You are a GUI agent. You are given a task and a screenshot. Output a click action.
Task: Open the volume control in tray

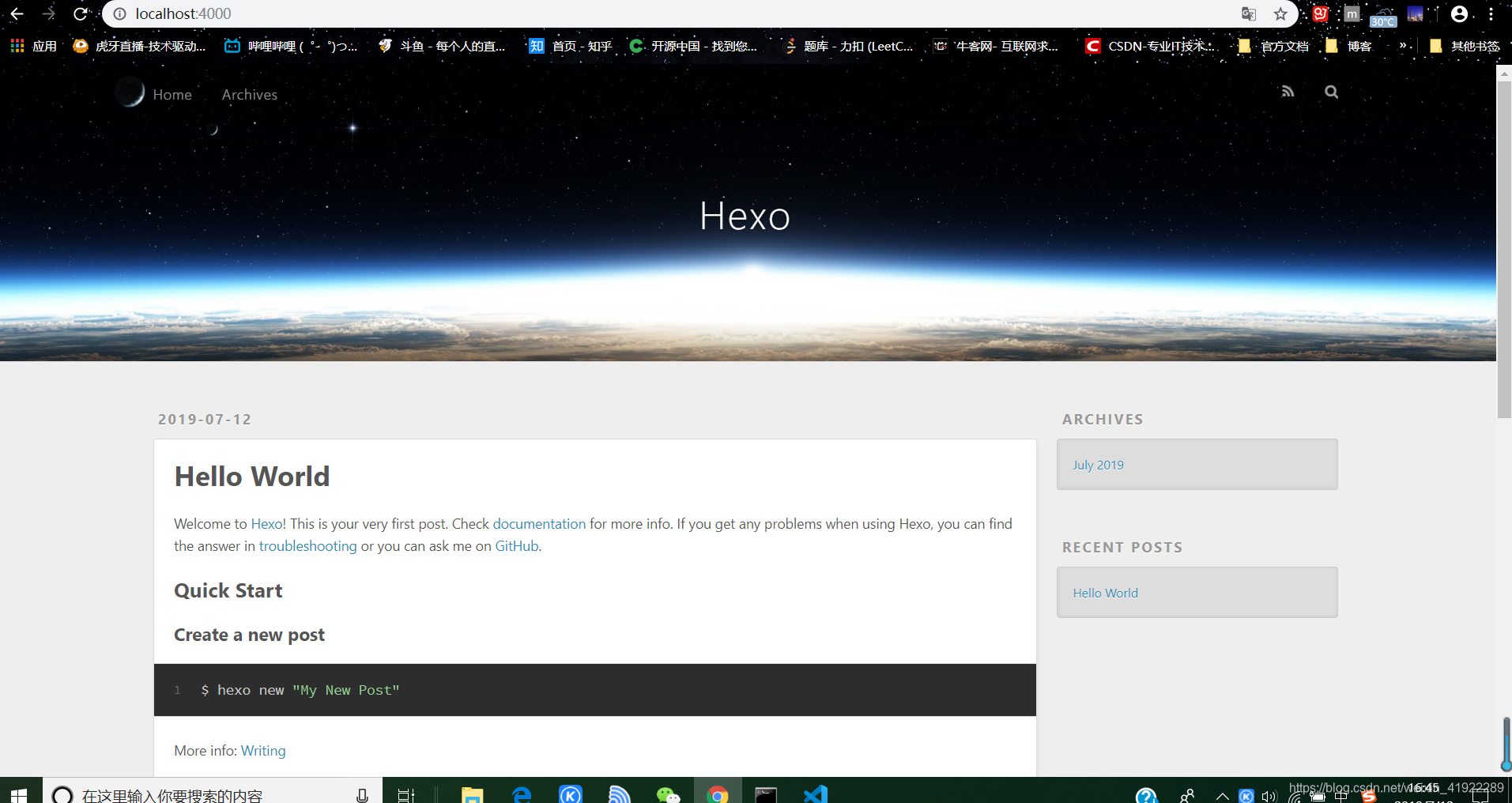1269,796
